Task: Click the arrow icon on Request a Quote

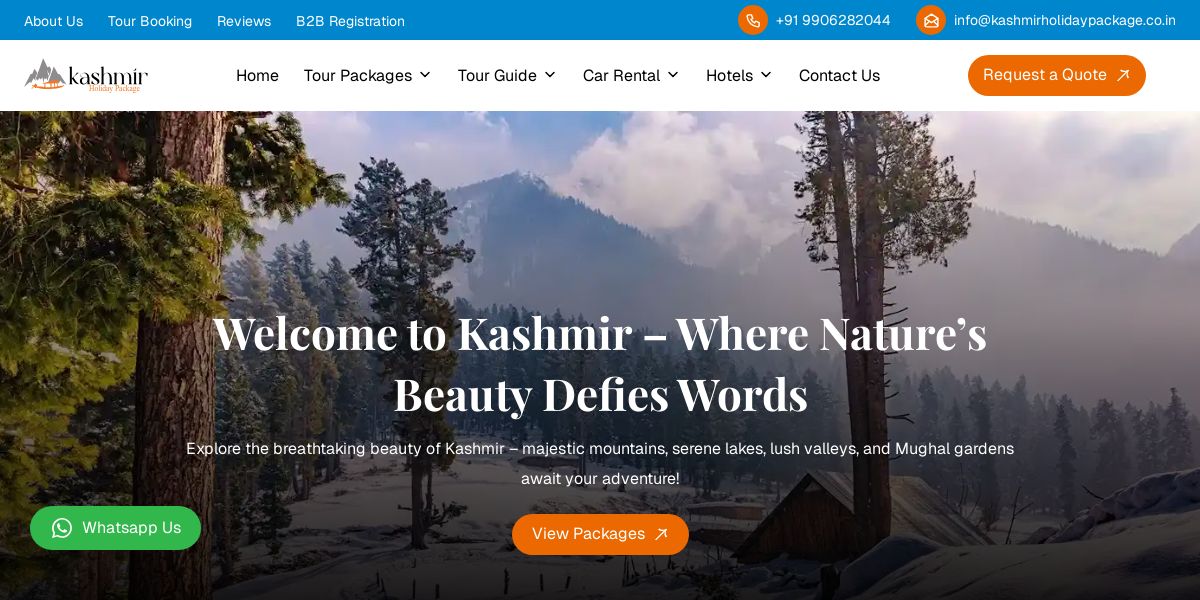Action: coord(1123,75)
